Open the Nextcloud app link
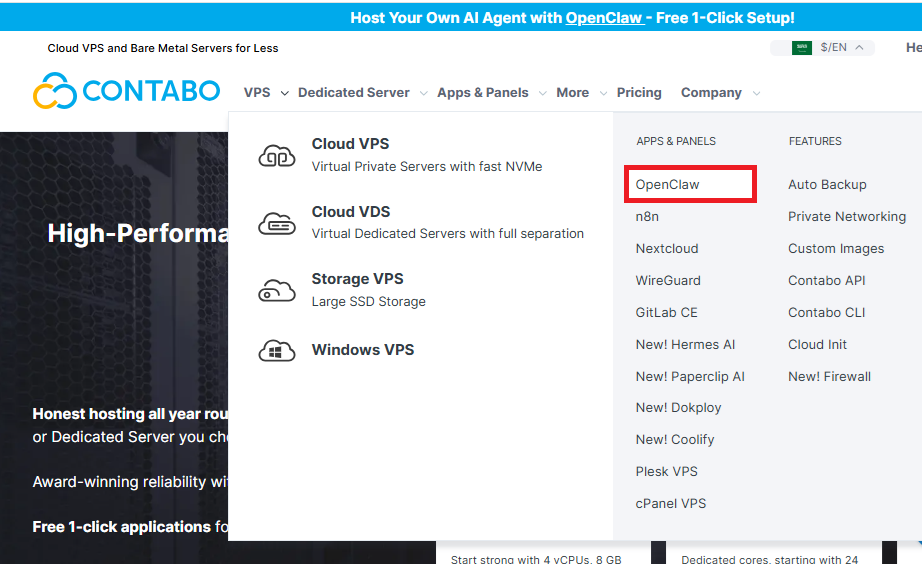922x564 pixels. pyautogui.click(x=667, y=249)
